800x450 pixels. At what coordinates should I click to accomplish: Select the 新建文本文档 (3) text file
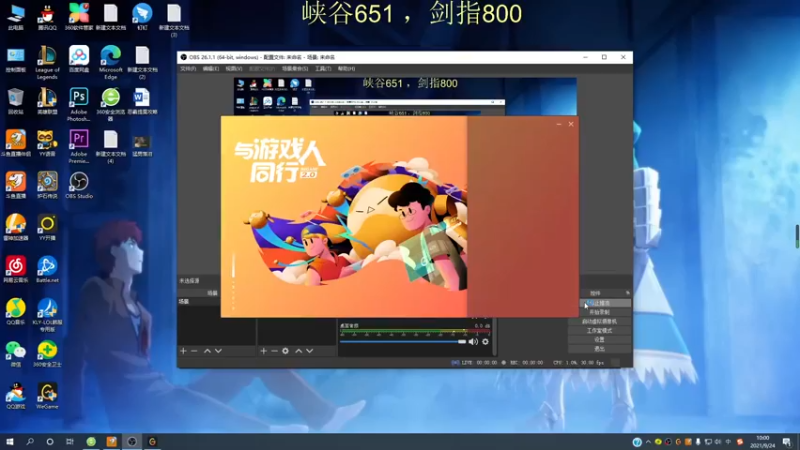[x=174, y=20]
